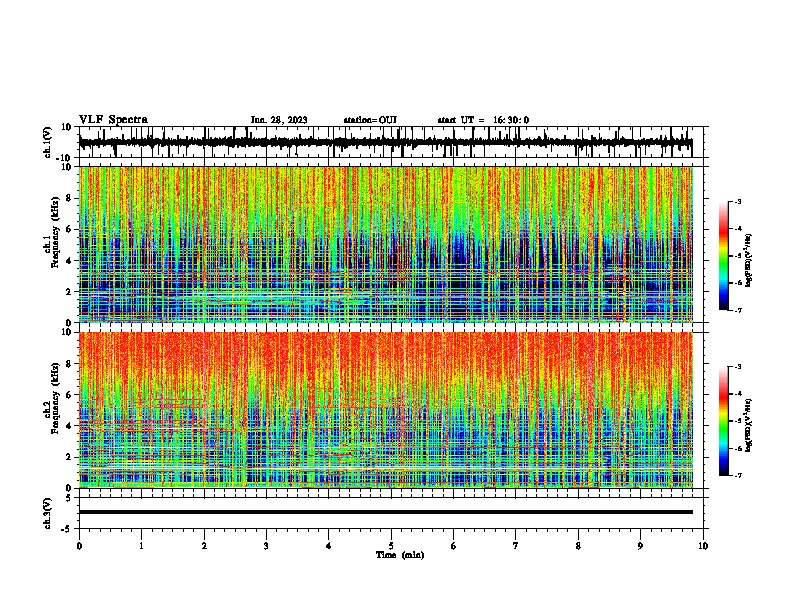This screenshot has width=792, height=612.
Task: Click the "6" kHz tick on ch.1 frequency axis
Action: pos(71,229)
